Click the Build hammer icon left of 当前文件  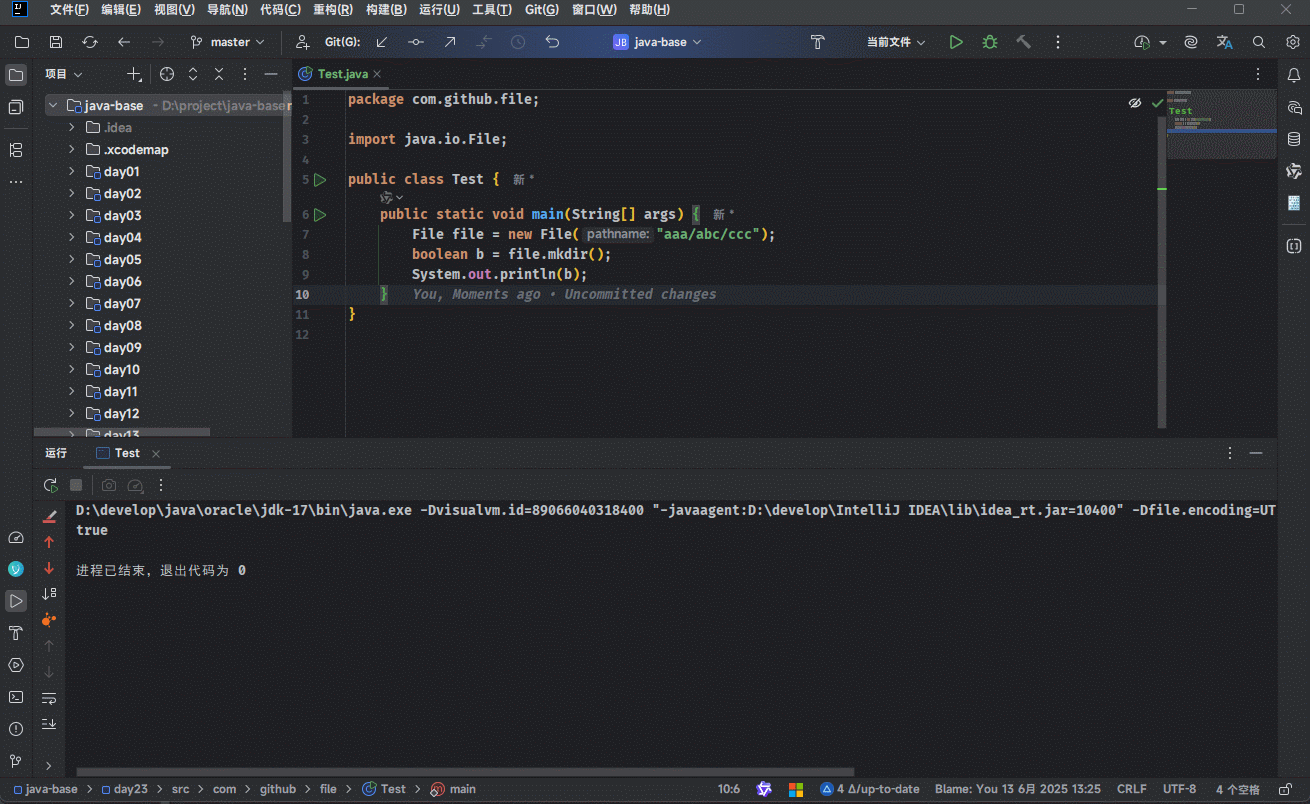click(817, 42)
